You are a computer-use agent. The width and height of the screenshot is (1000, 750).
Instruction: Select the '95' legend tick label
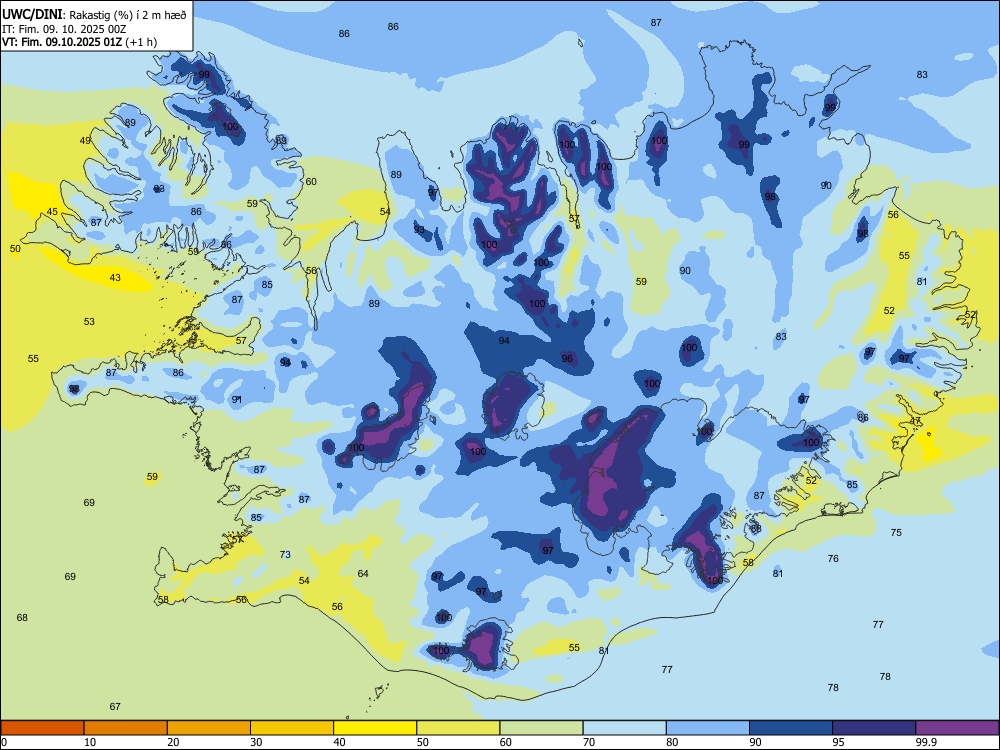pyautogui.click(x=838, y=742)
